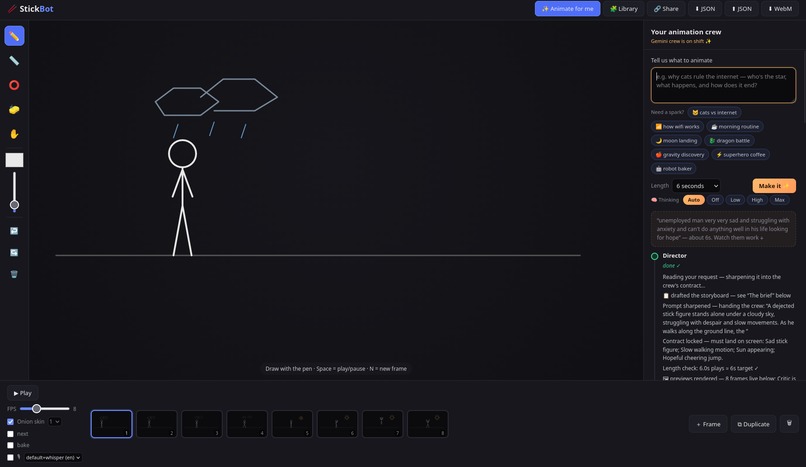Enable the 'bake' checkbox
Screen dimensions: 806x467
[10, 445]
